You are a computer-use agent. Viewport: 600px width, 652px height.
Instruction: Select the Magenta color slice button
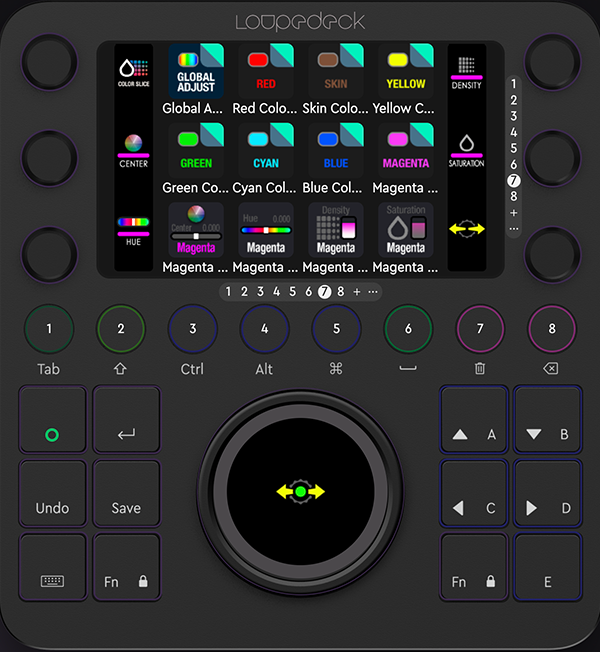406,150
